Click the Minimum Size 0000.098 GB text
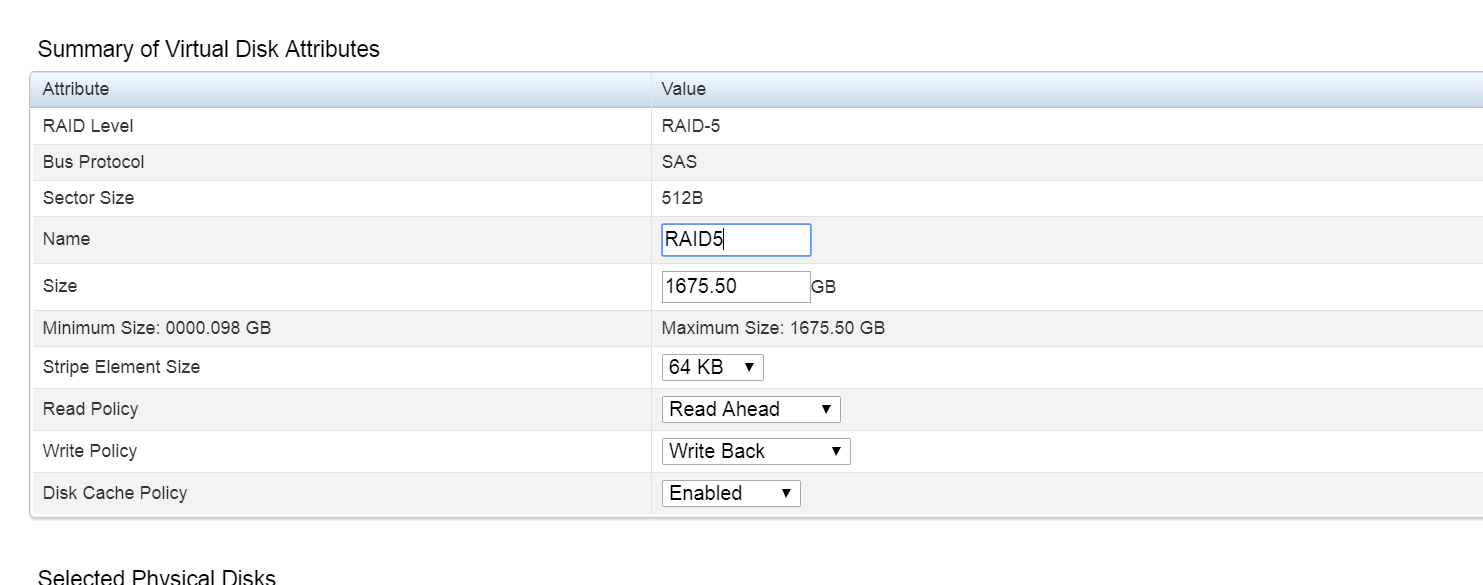 click(156, 328)
